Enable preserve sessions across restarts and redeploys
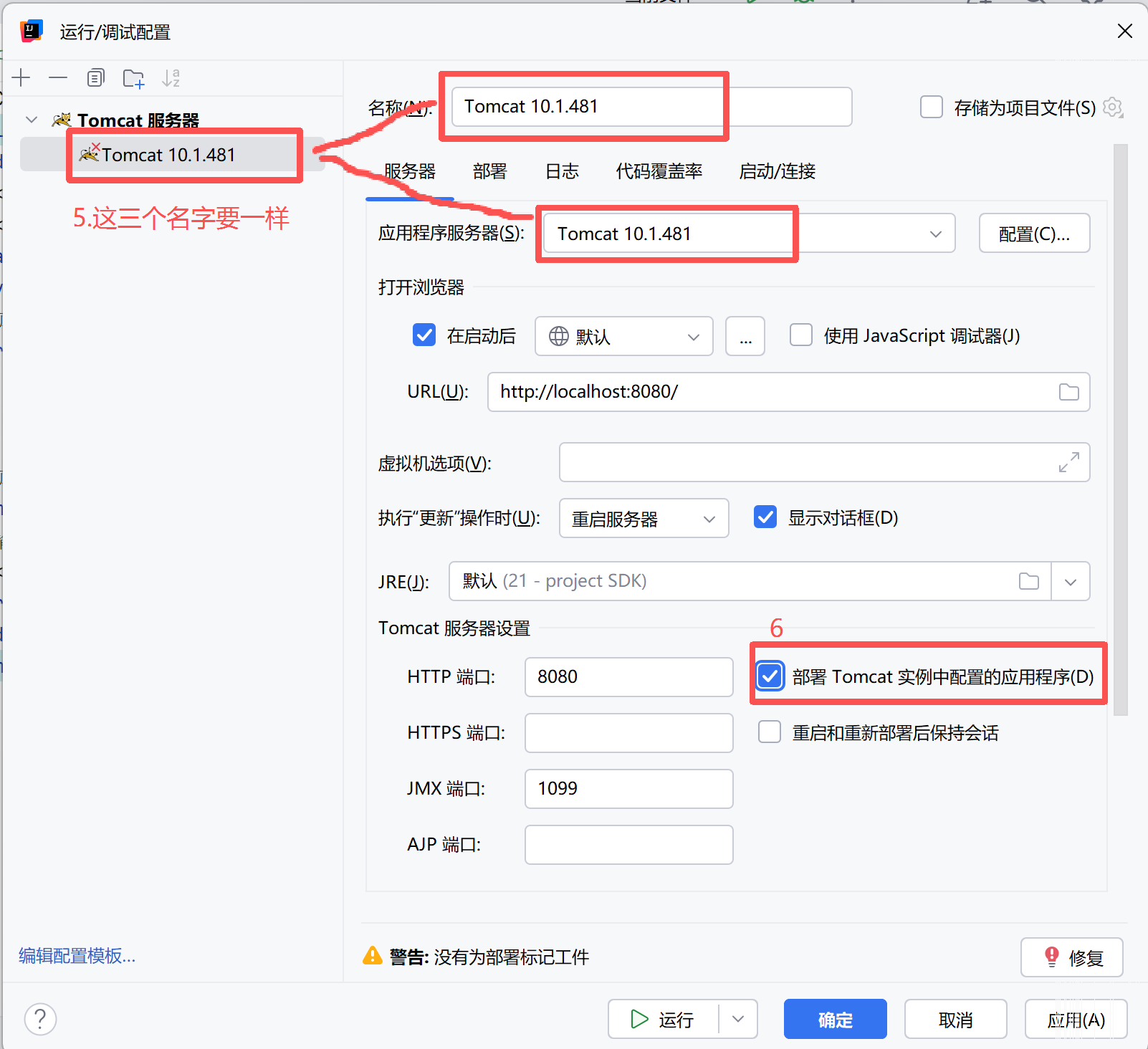Viewport: 1148px width, 1049px height. click(x=770, y=732)
